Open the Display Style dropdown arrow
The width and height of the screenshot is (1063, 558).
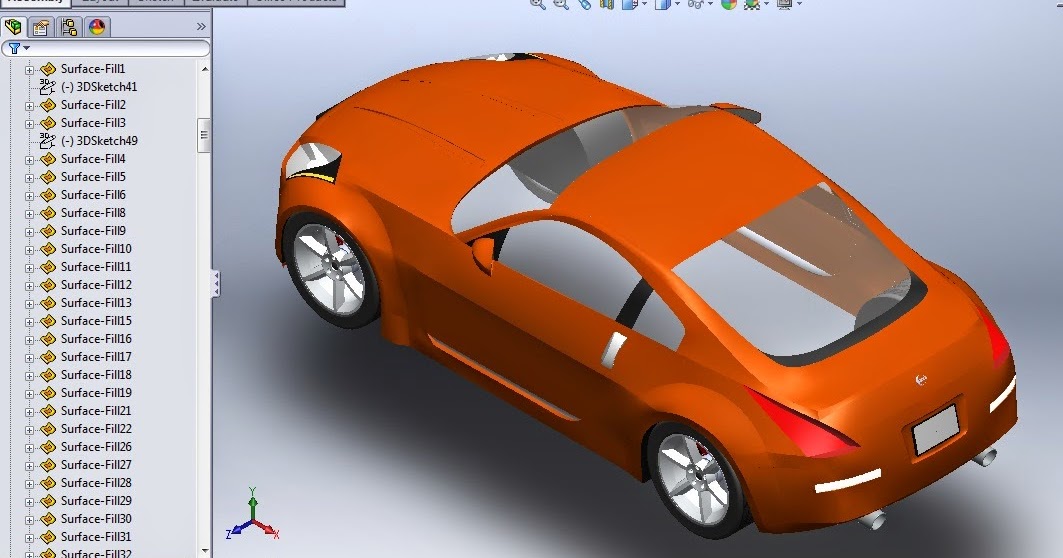click(x=677, y=4)
